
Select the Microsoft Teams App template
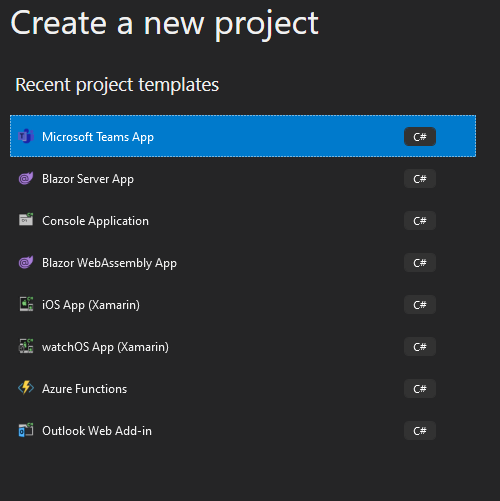point(243,136)
